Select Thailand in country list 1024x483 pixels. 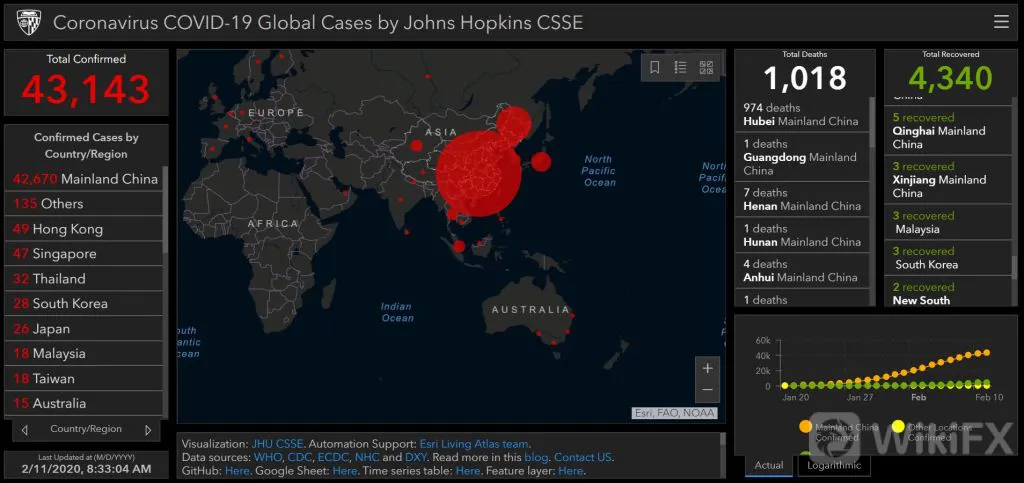point(84,279)
